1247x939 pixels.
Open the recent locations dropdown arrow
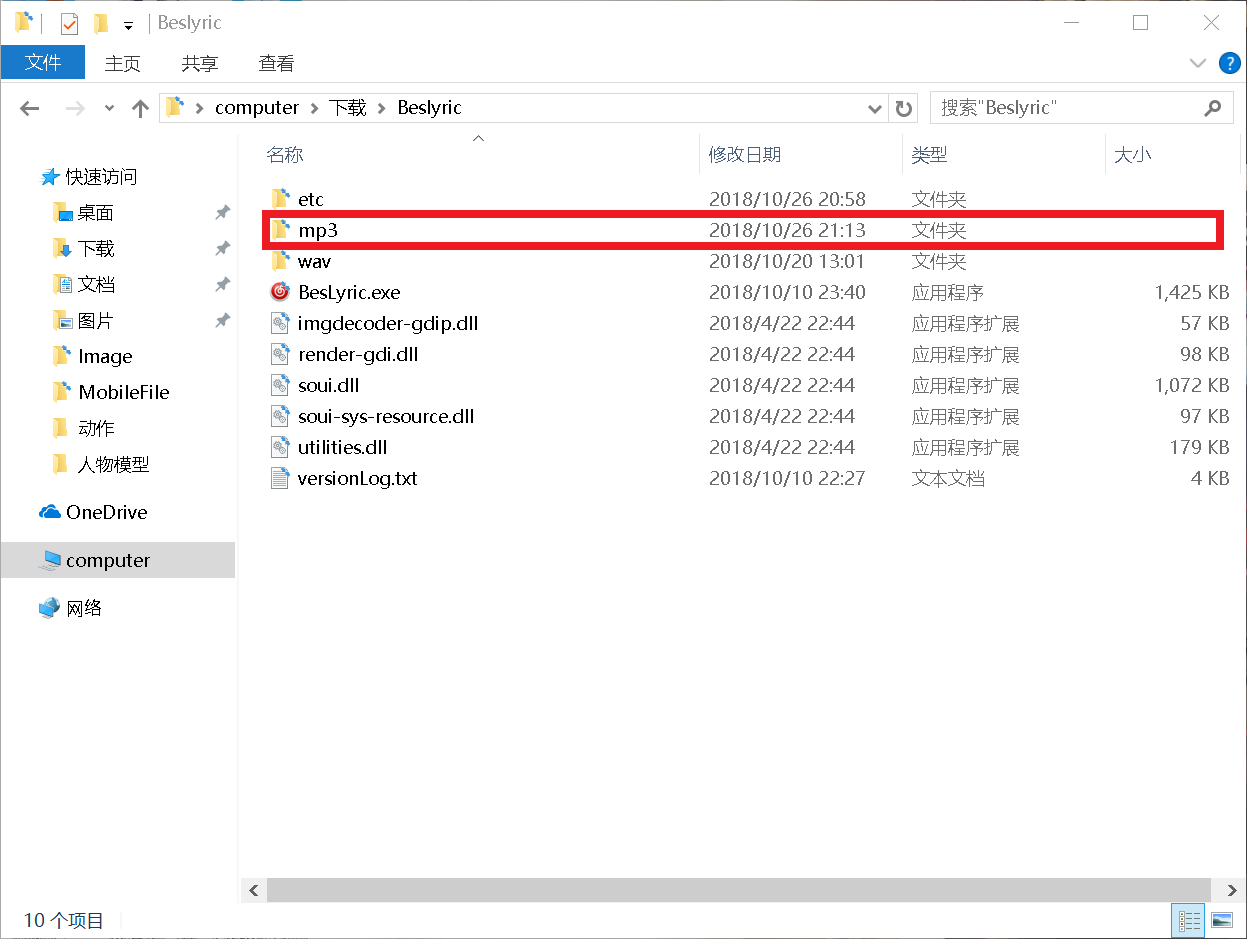[110, 108]
